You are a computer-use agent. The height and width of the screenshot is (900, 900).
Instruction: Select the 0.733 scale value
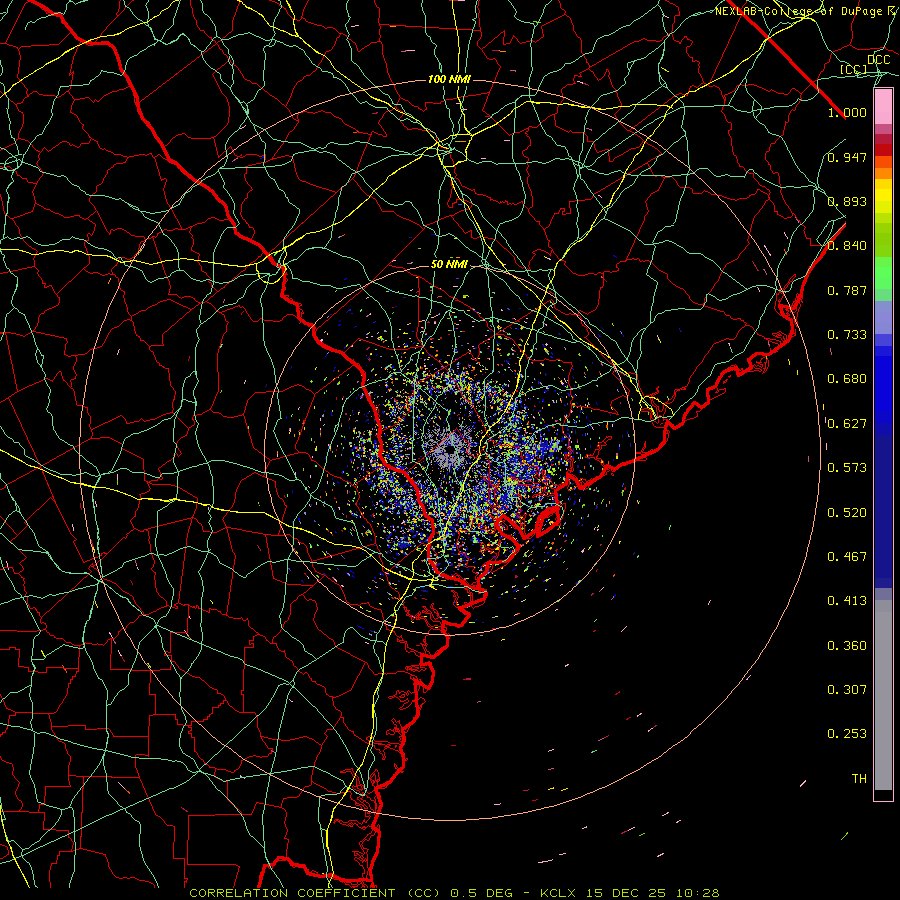tap(847, 335)
